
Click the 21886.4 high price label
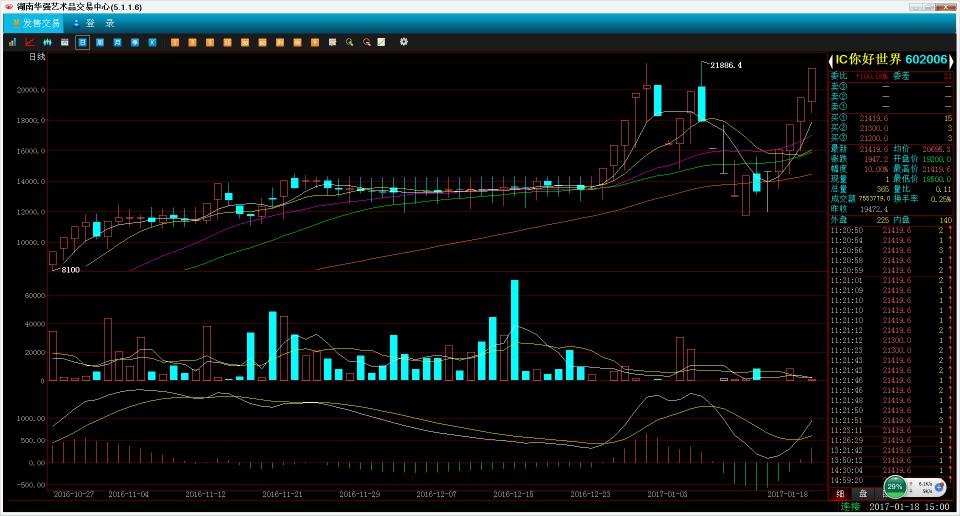point(726,65)
